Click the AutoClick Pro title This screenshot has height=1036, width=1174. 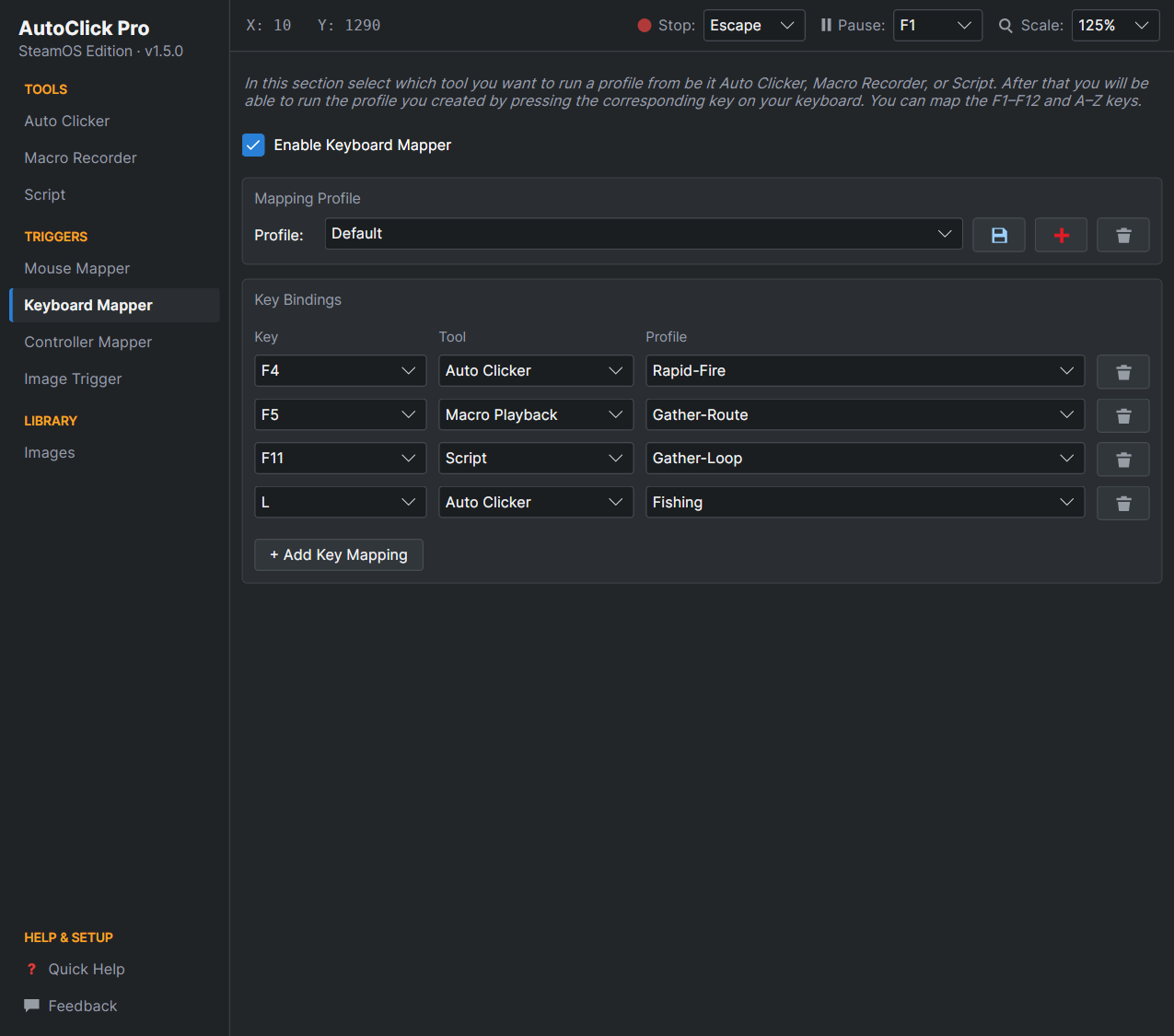[x=84, y=28]
